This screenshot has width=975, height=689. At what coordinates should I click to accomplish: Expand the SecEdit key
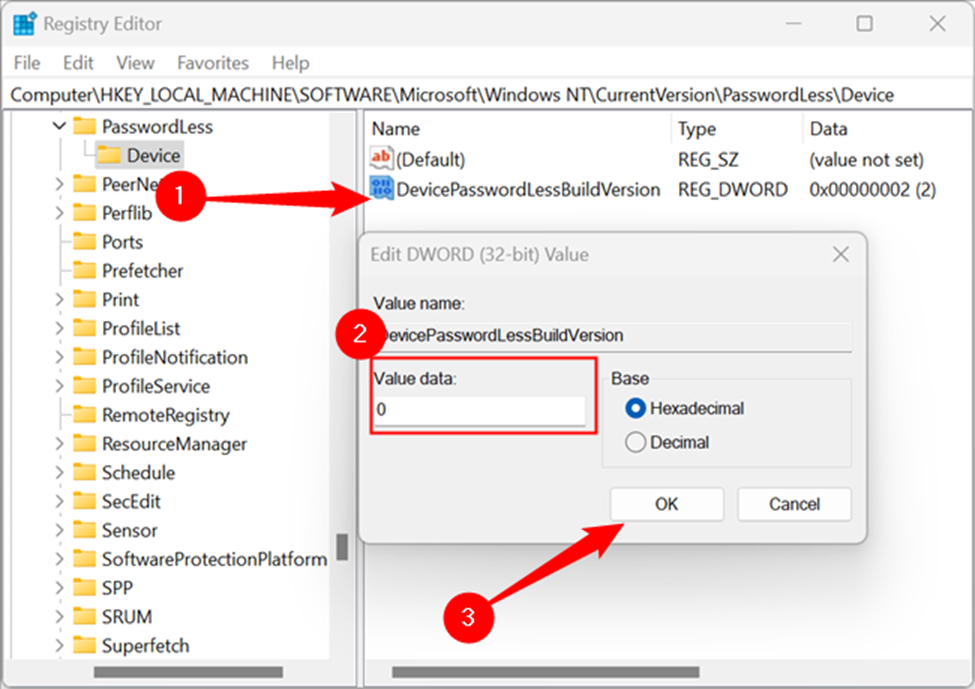tap(59, 501)
